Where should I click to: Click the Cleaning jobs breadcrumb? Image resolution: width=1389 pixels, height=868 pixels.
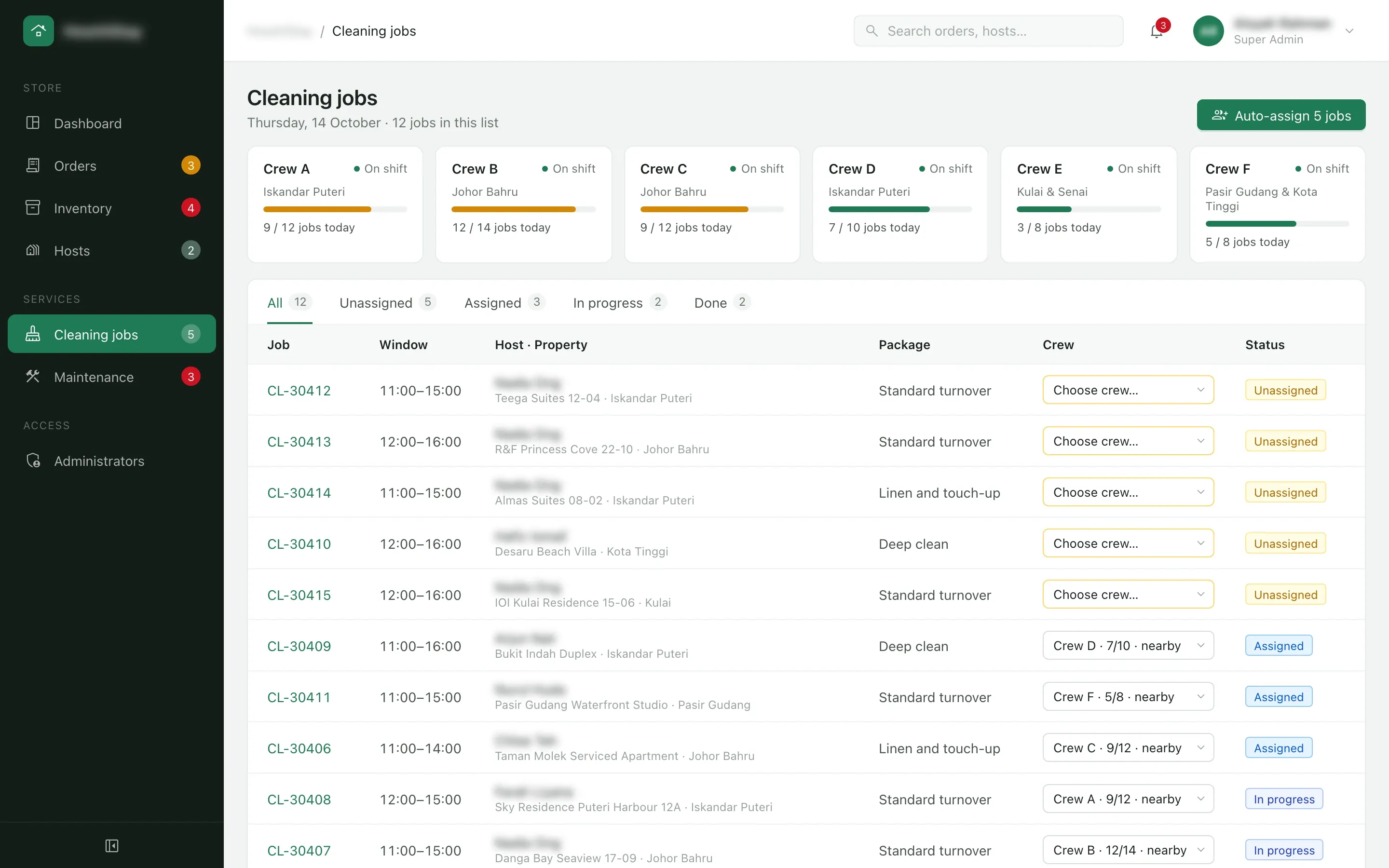pos(374,31)
